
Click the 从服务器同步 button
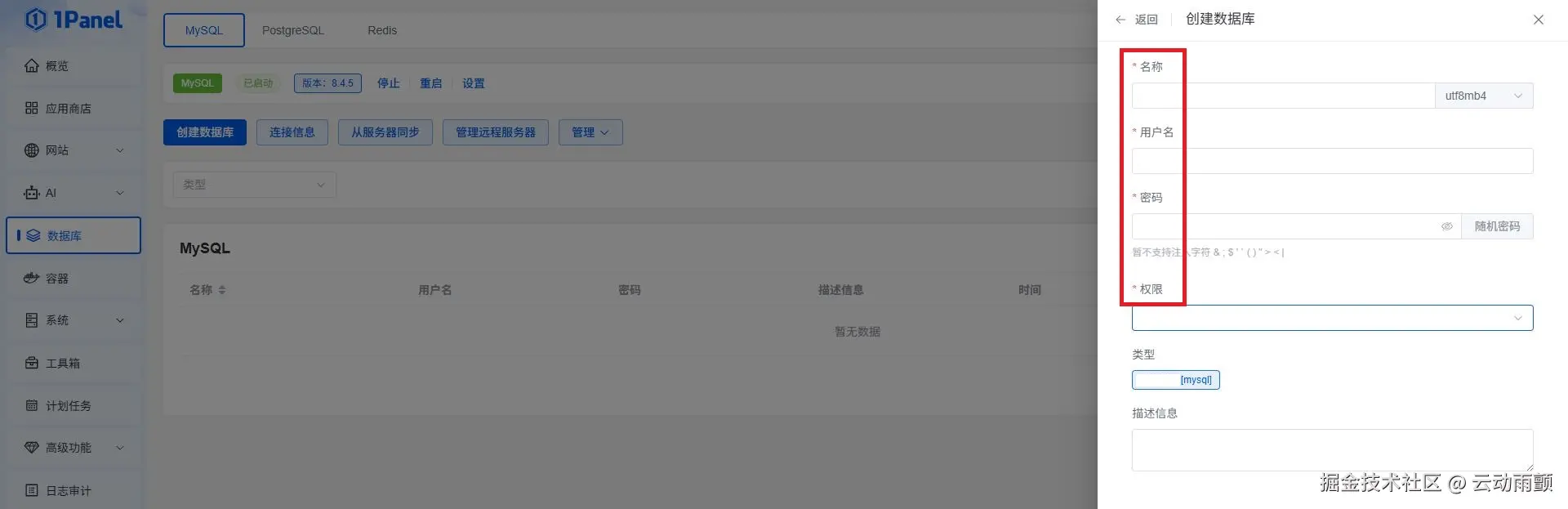(385, 132)
